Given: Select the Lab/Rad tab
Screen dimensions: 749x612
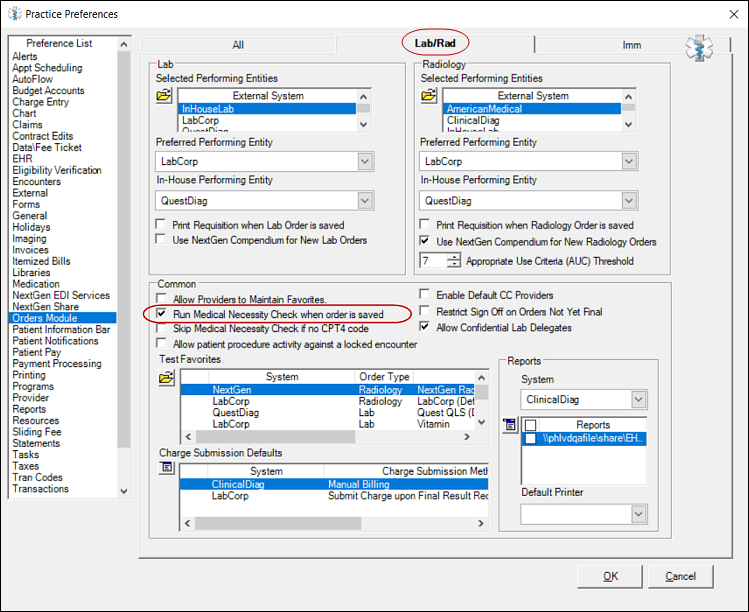Looking at the screenshot, I should point(435,43).
